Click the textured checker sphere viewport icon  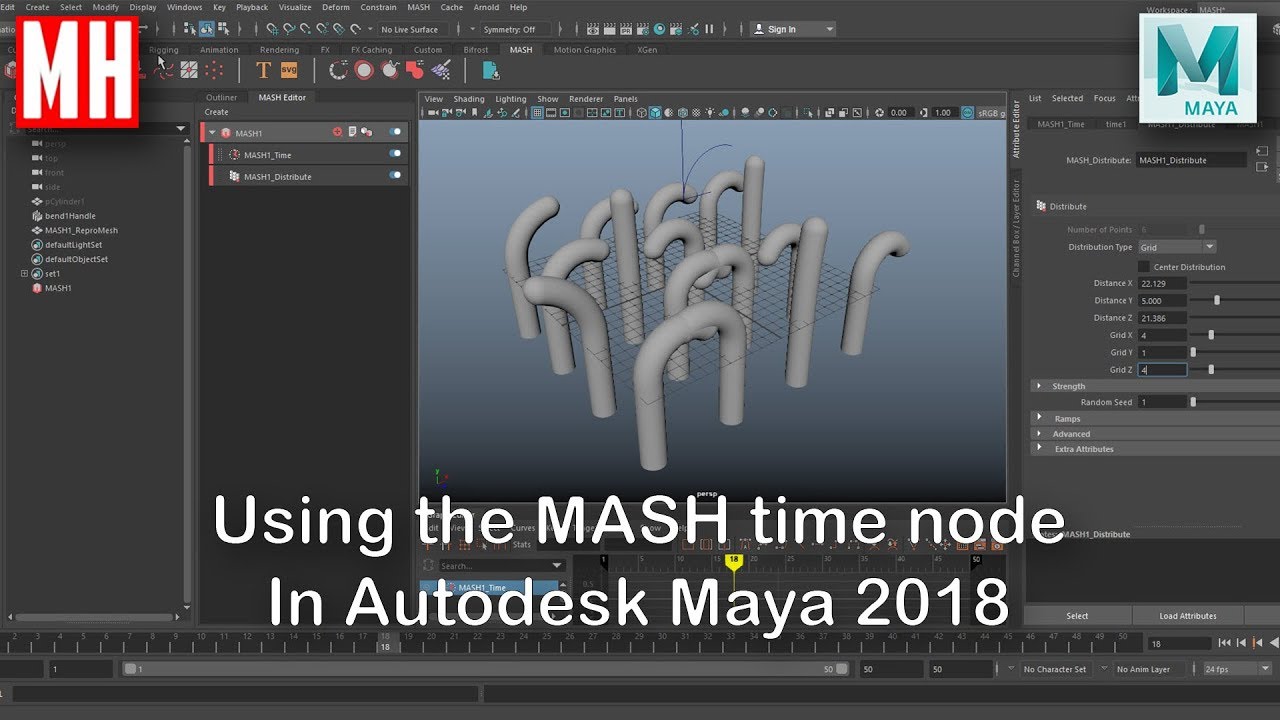point(697,113)
